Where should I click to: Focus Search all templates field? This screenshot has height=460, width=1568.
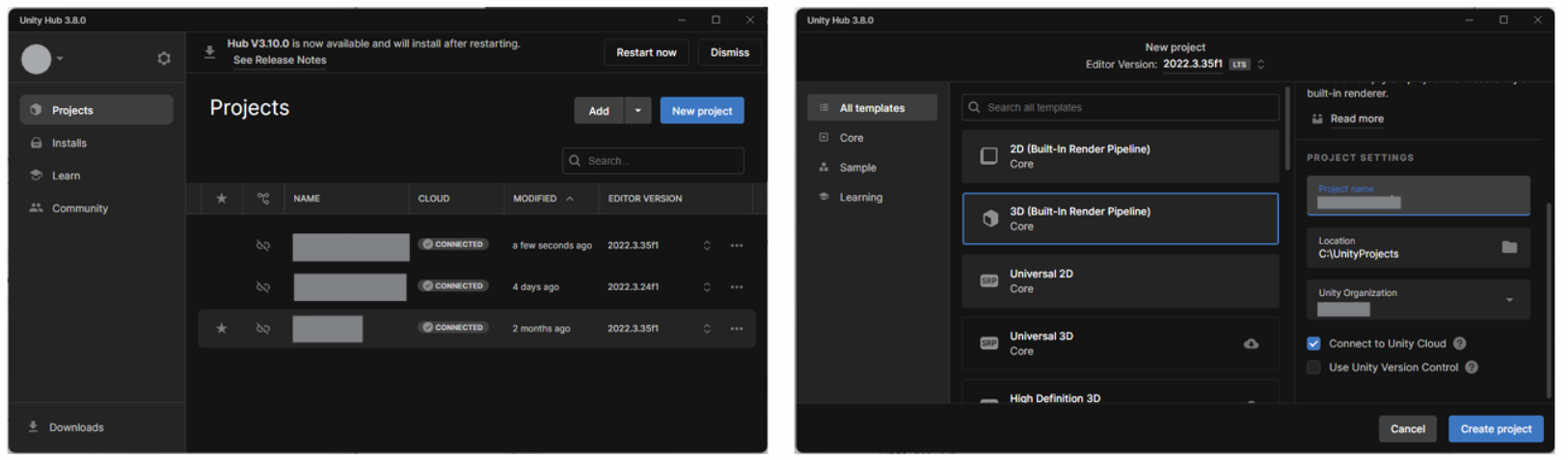pyautogui.click(x=1121, y=108)
